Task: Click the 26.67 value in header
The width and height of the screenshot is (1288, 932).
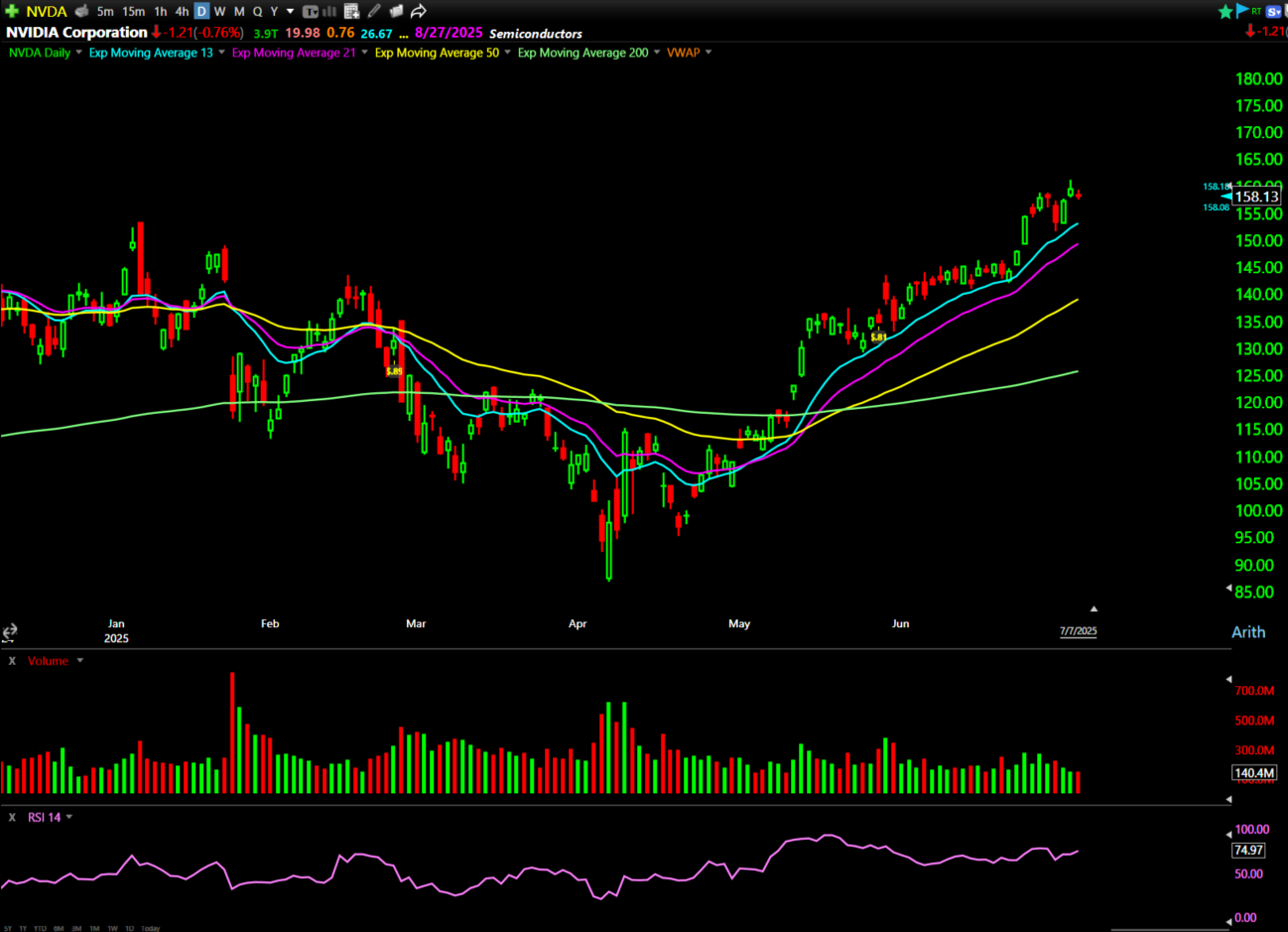Action: pyautogui.click(x=376, y=34)
